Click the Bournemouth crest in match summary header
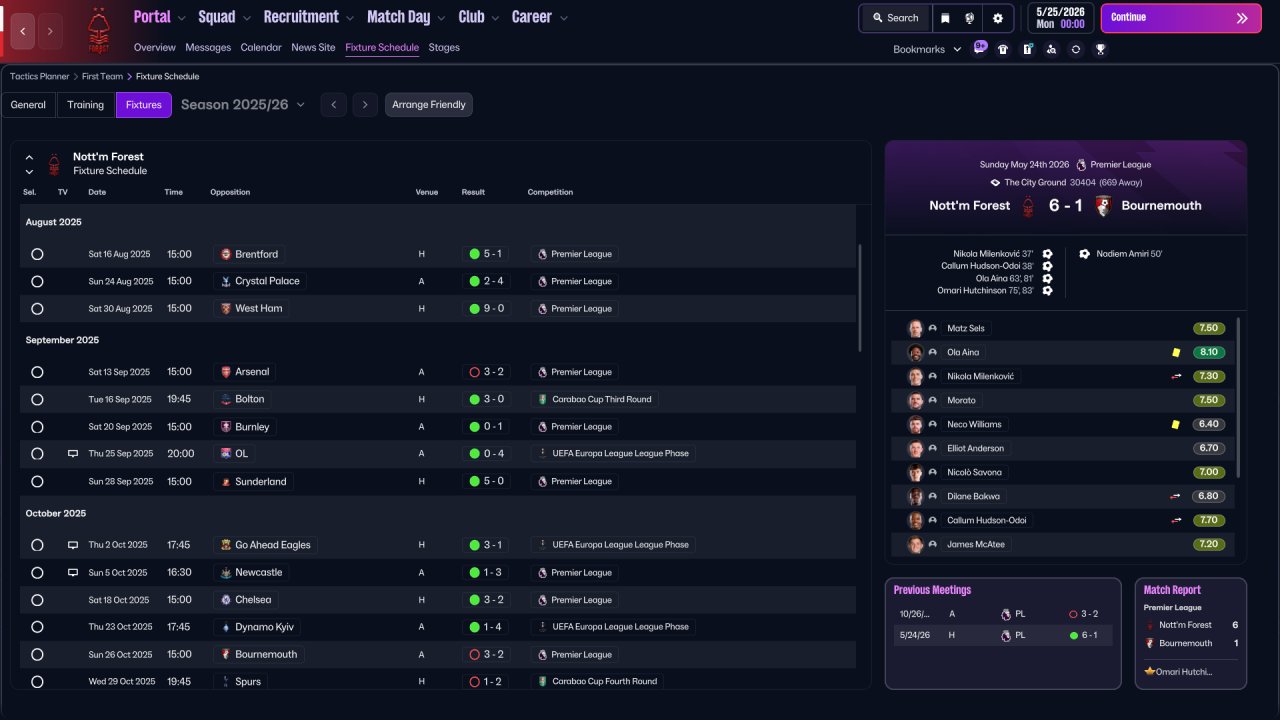Viewport: 1280px width, 720px height. [1104, 206]
